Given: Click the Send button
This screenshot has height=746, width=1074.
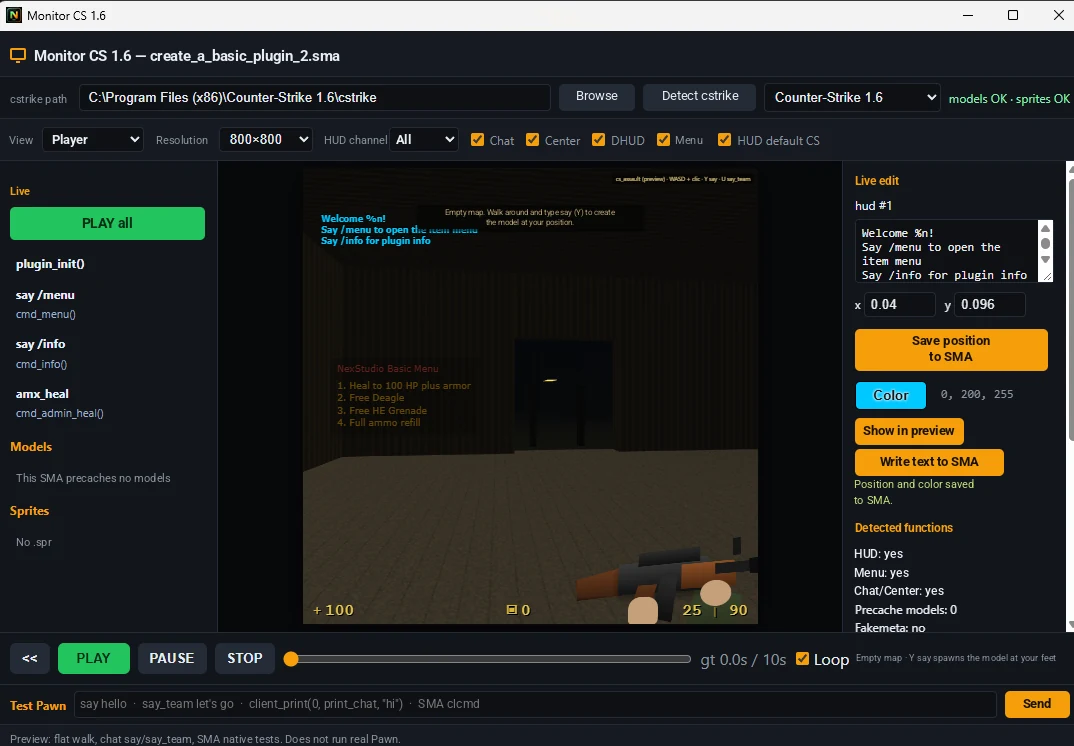Looking at the screenshot, I should (1036, 704).
